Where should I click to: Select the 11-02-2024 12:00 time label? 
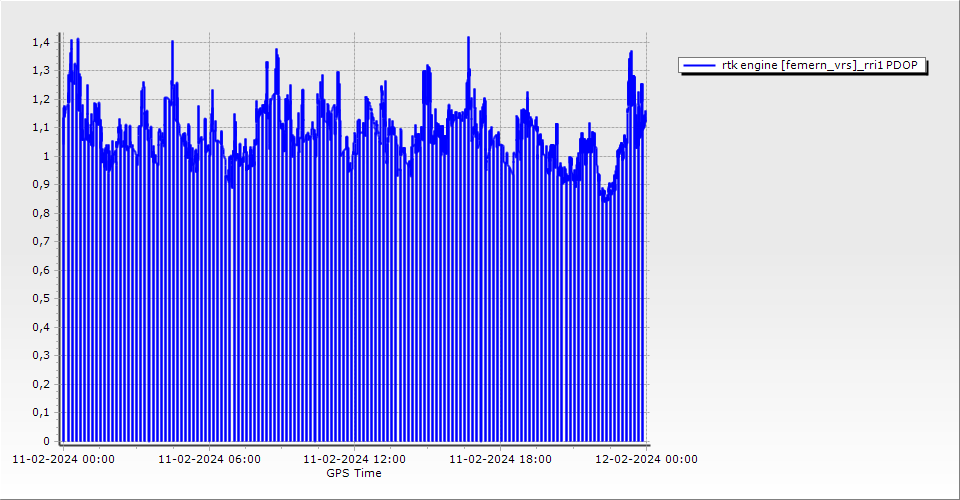point(354,460)
